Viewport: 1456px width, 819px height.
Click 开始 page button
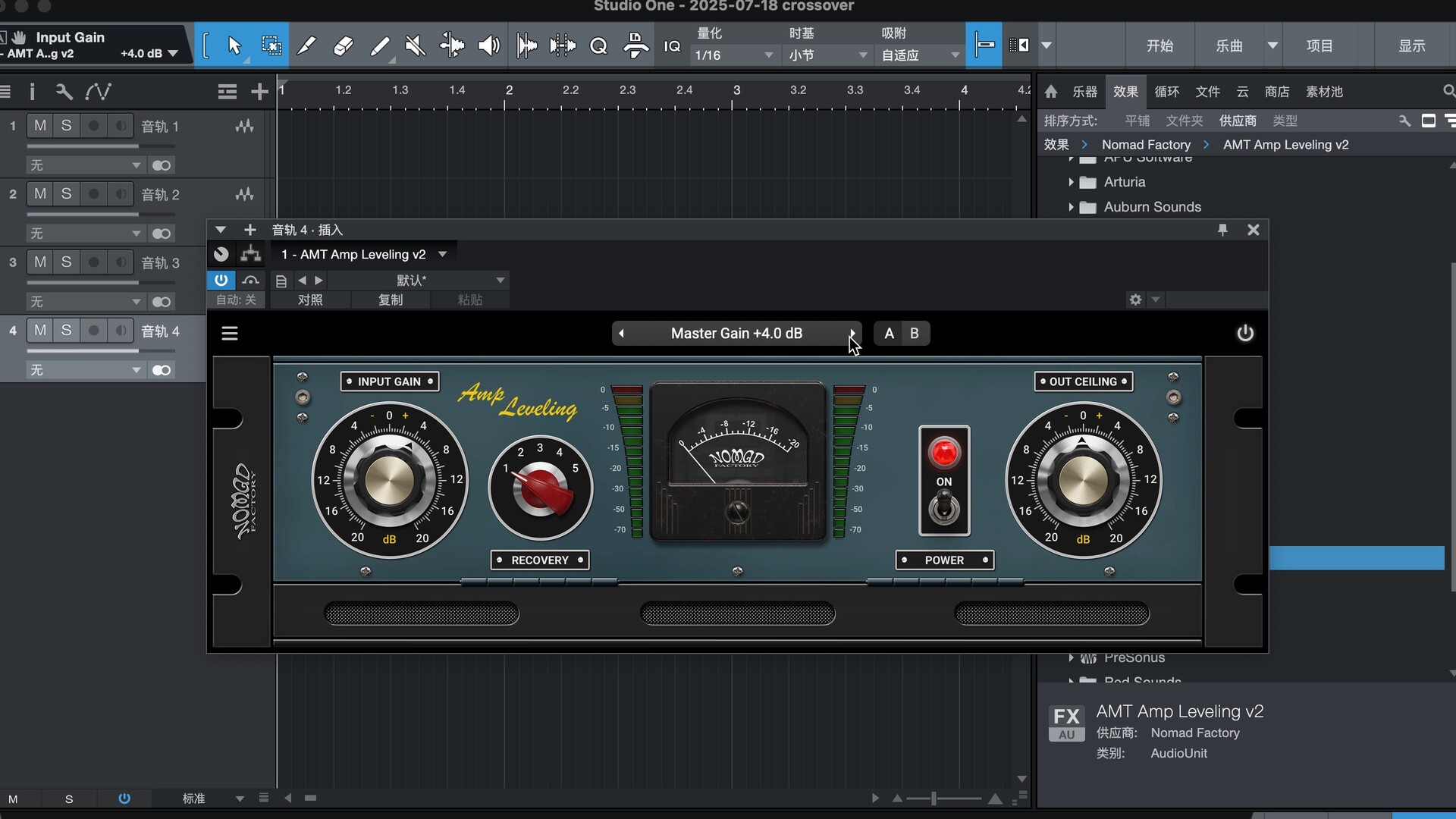click(1159, 45)
